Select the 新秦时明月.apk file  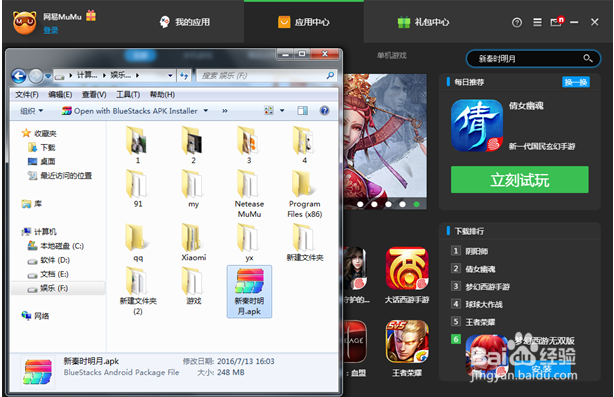point(249,291)
